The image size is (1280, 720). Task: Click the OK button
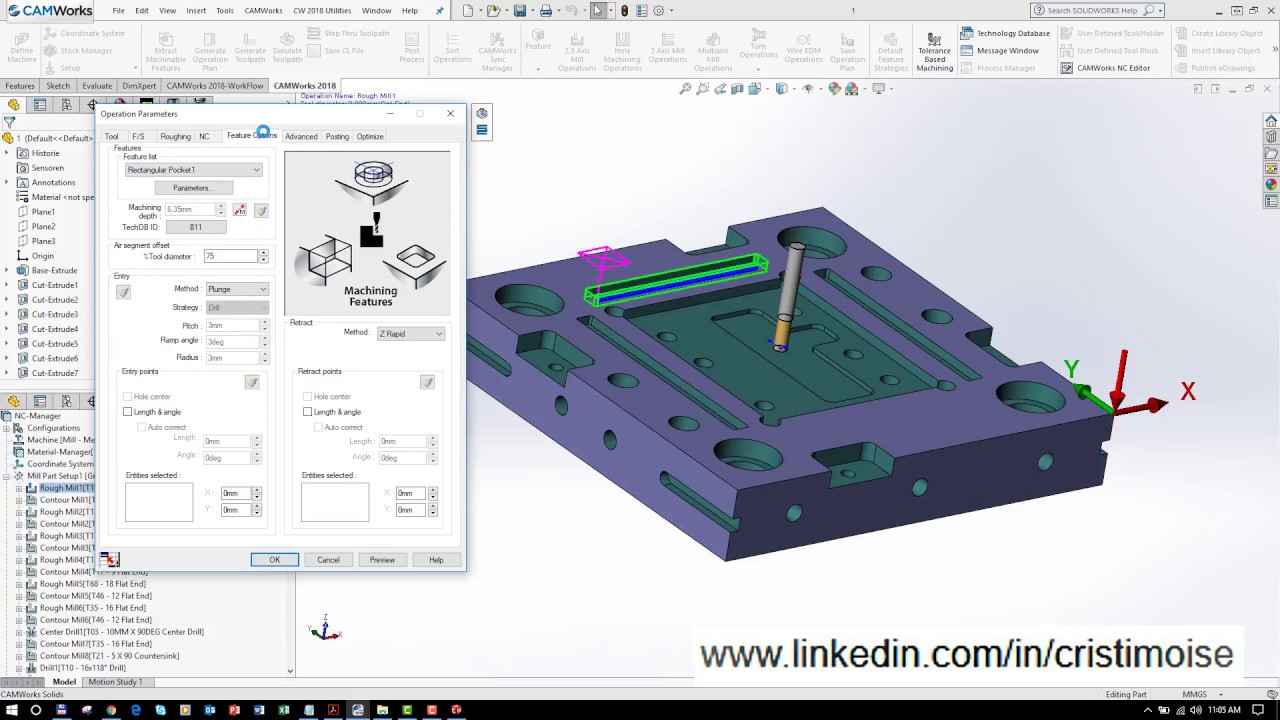(275, 560)
